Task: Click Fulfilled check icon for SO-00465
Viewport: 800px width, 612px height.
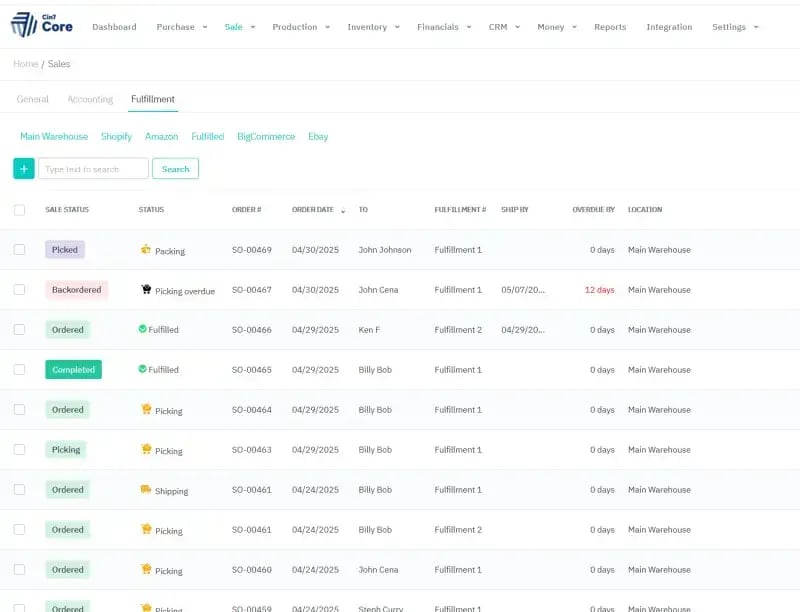Action: click(142, 369)
